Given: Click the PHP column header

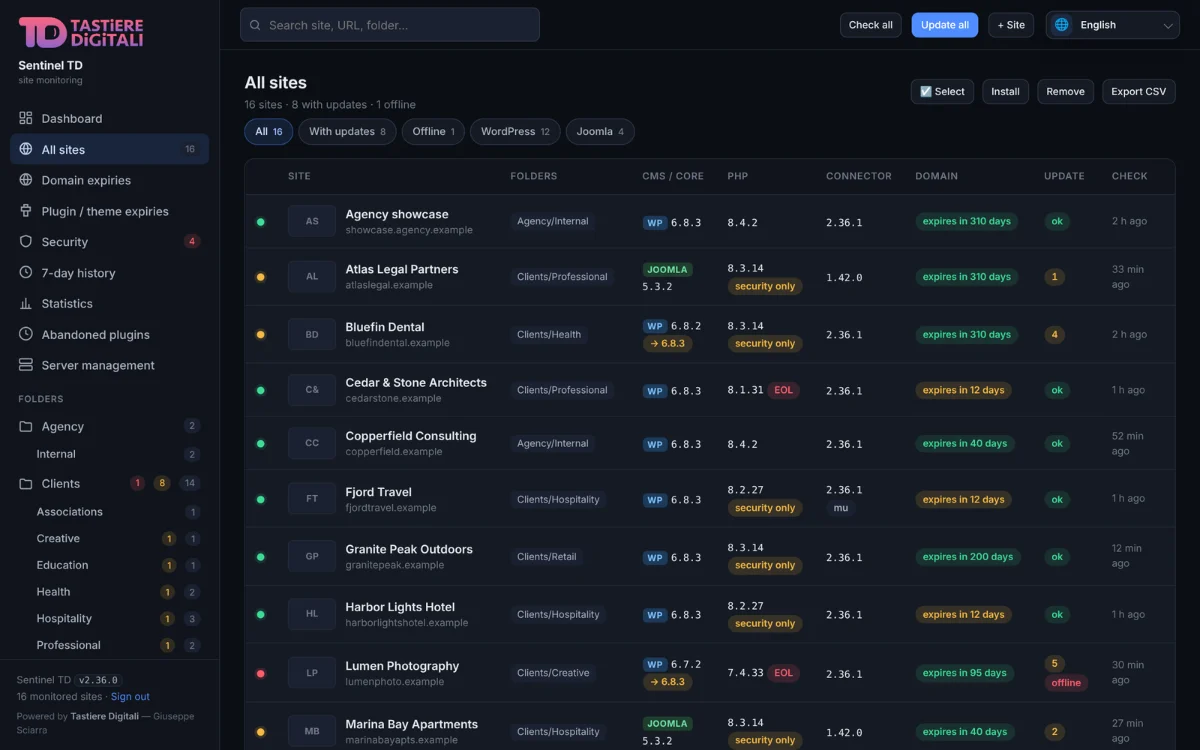Looking at the screenshot, I should (x=738, y=176).
